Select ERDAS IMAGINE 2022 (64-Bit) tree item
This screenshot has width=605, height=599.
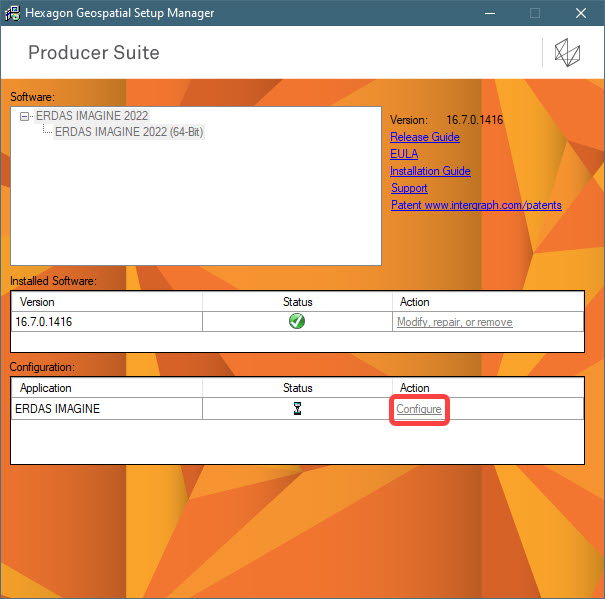click(129, 132)
